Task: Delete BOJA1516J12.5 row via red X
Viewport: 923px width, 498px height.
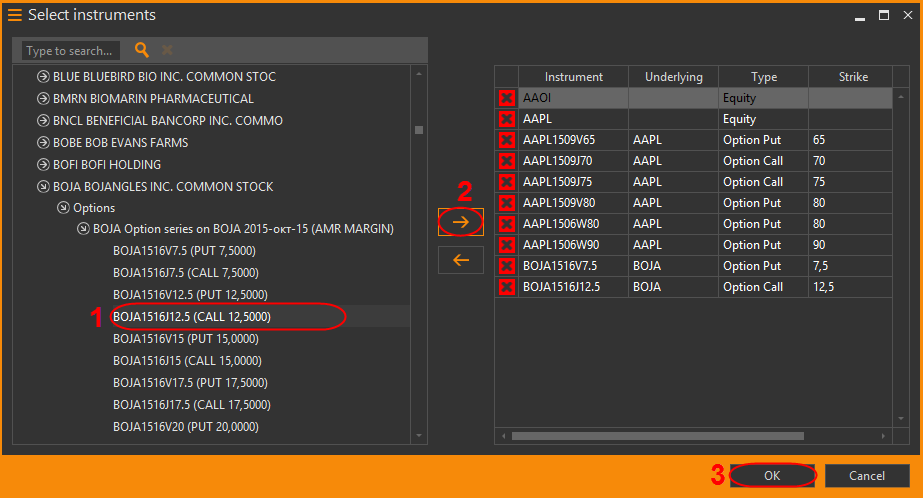Action: 507,287
